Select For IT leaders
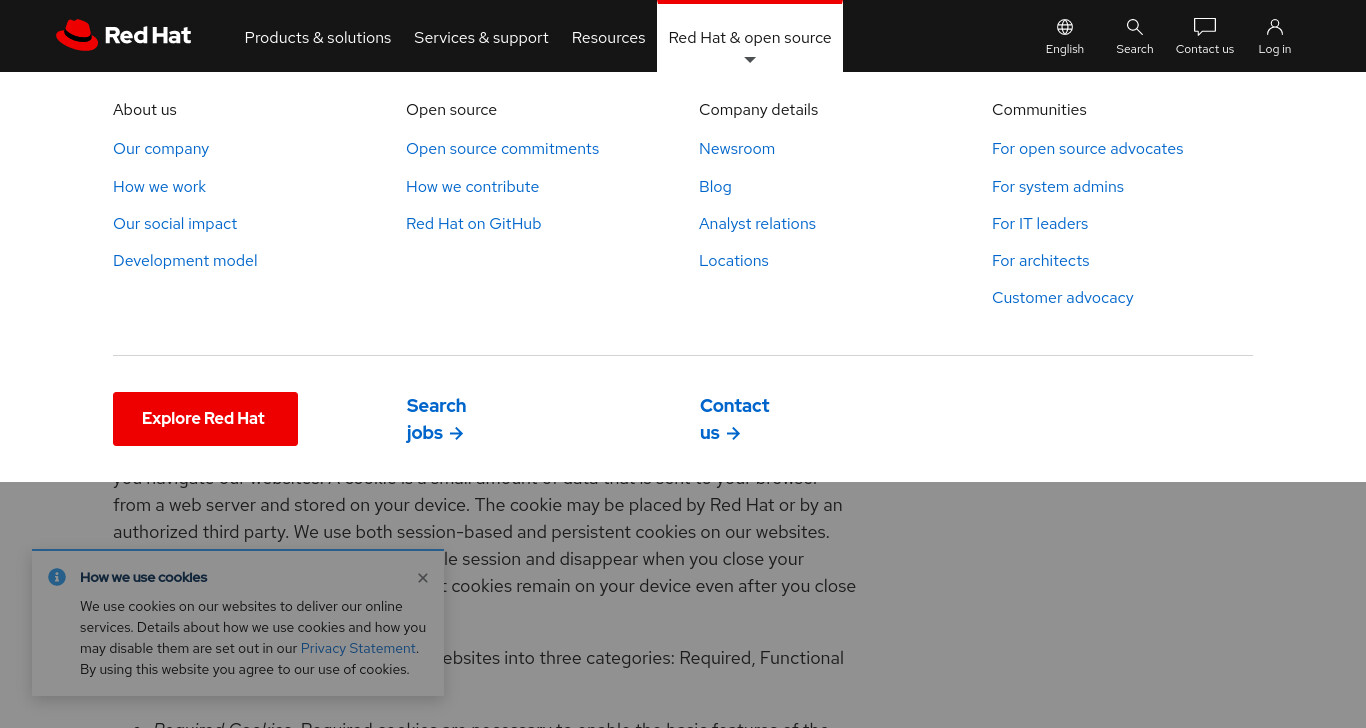The image size is (1366, 728). [1040, 224]
